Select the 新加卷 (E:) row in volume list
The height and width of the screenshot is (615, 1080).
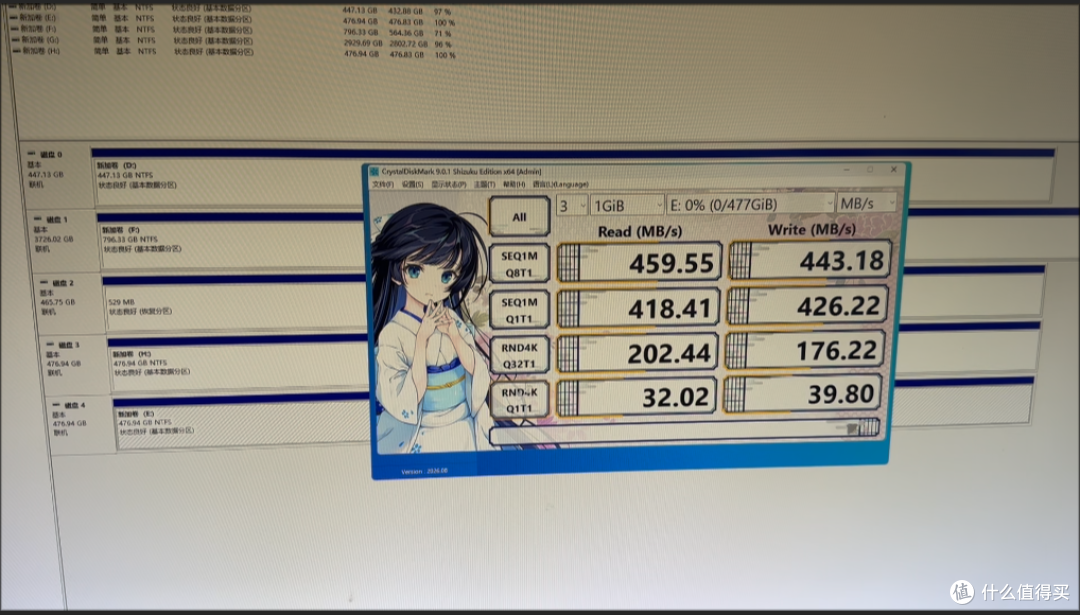(234, 19)
